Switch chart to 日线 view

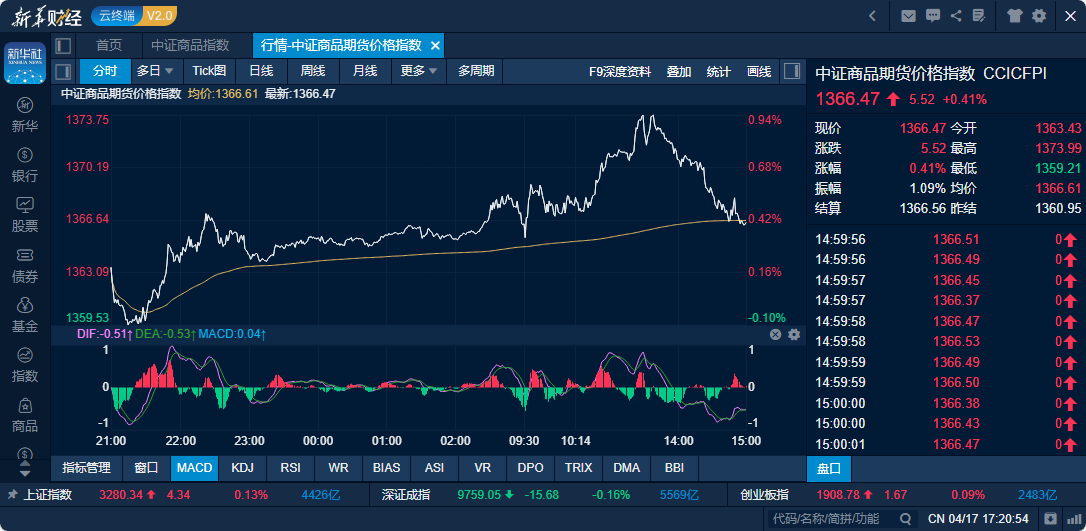(x=261, y=71)
